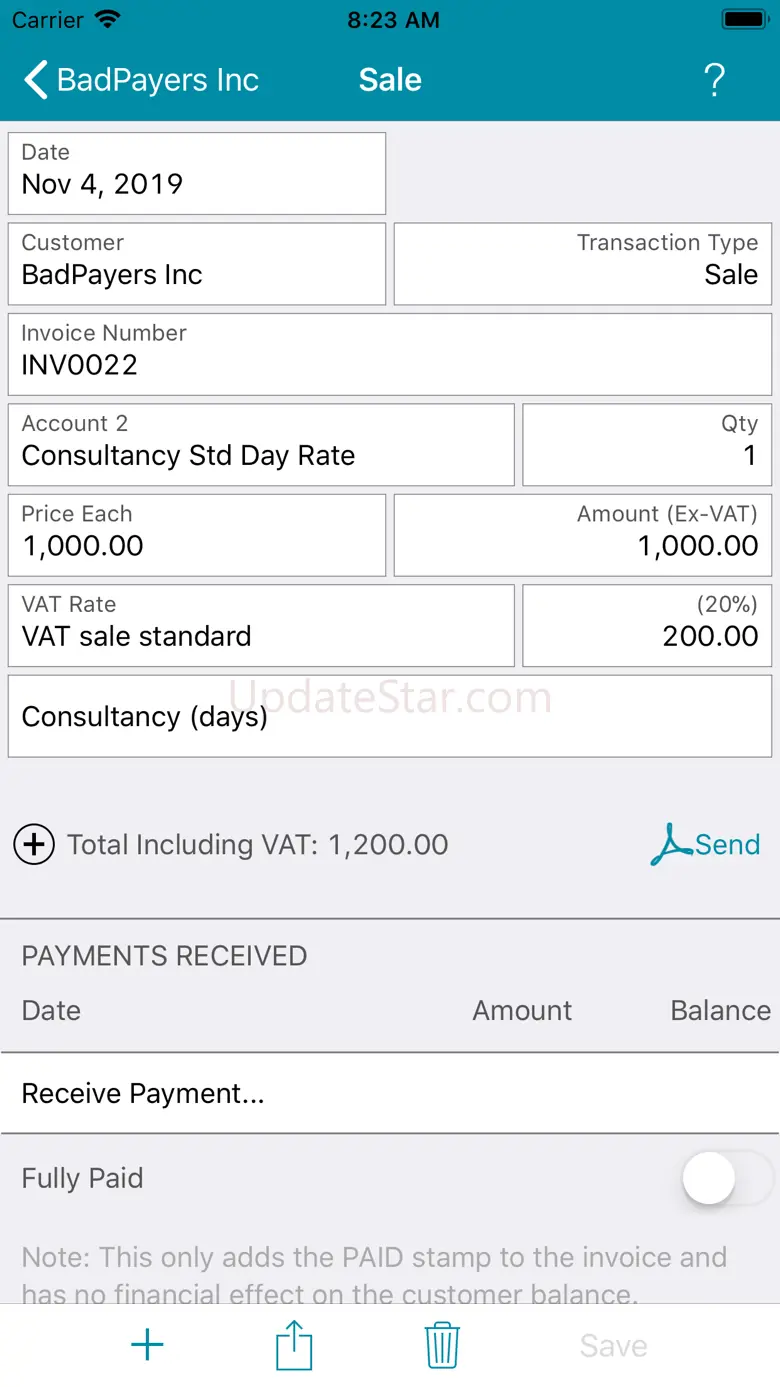Image resolution: width=780 pixels, height=1387 pixels.
Task: Tap the battery indicator in status bar
Action: pos(744,20)
